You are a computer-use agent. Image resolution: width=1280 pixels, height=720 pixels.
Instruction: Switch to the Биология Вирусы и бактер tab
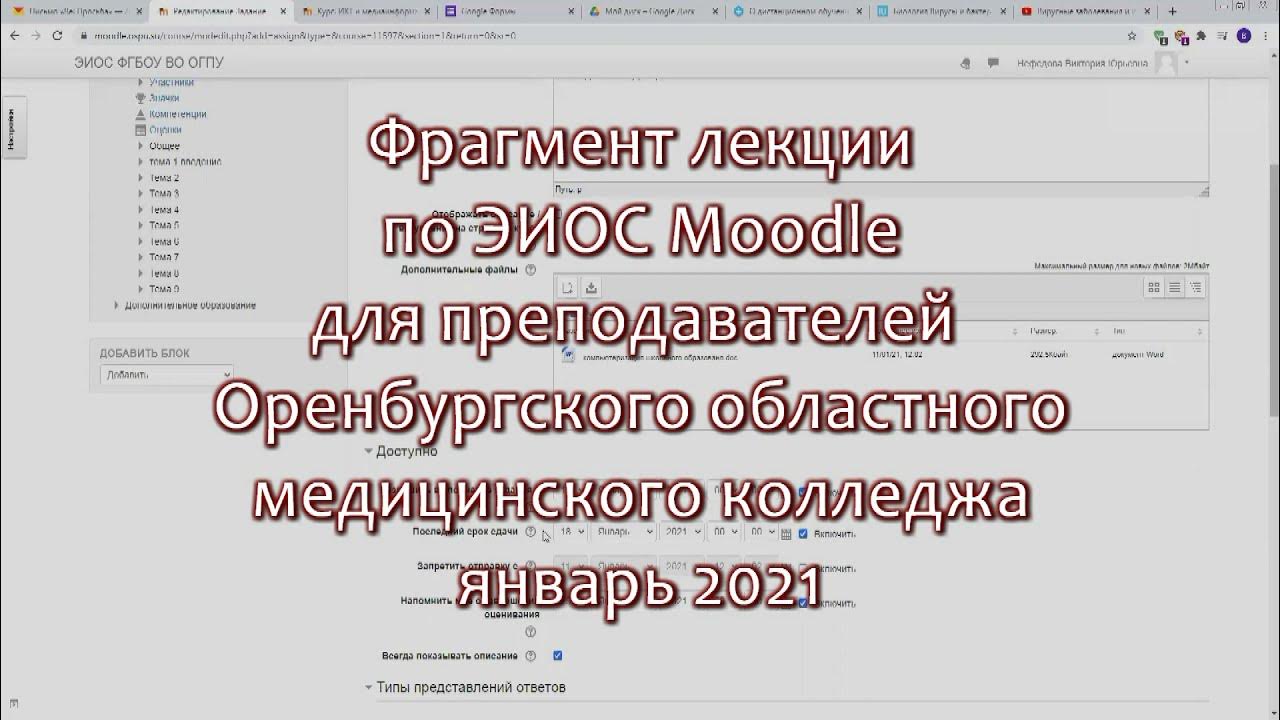point(940,11)
